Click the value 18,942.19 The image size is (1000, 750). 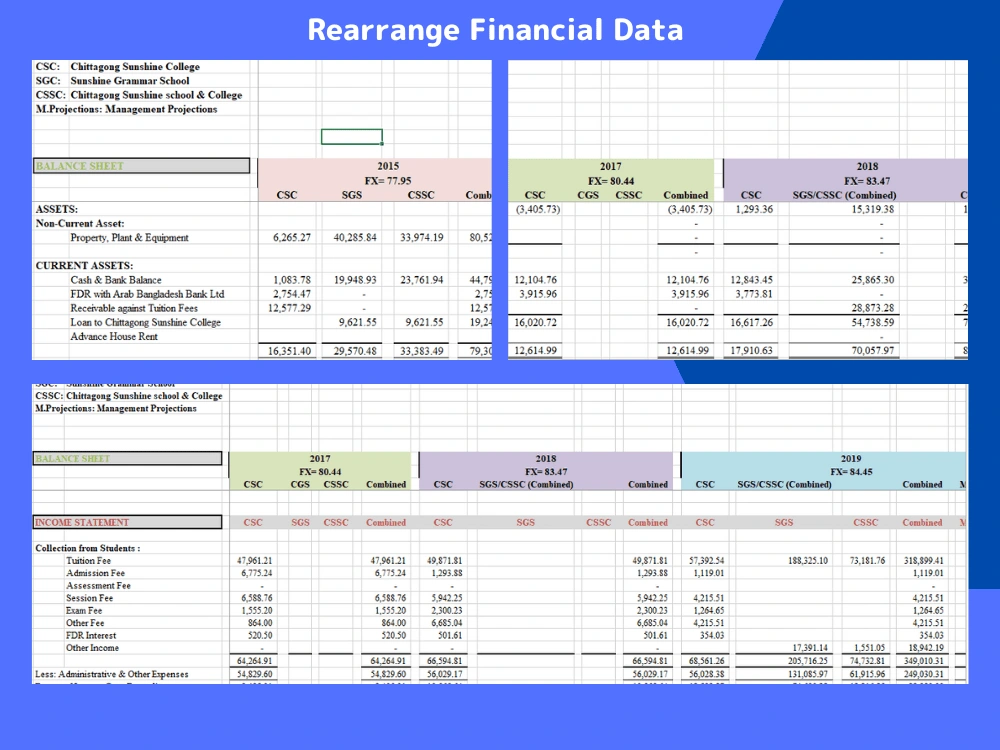tap(926, 648)
